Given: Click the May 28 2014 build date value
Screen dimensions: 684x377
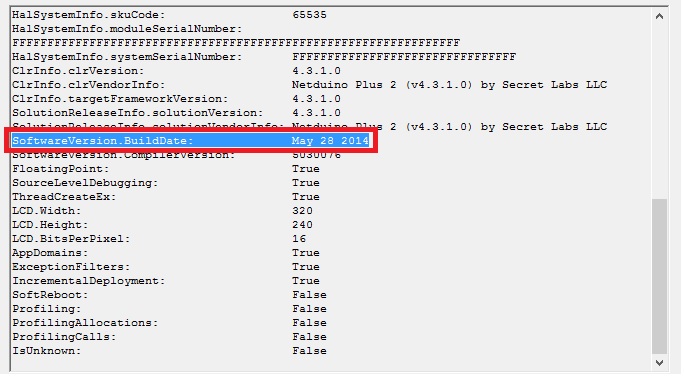Looking at the screenshot, I should (x=330, y=141).
